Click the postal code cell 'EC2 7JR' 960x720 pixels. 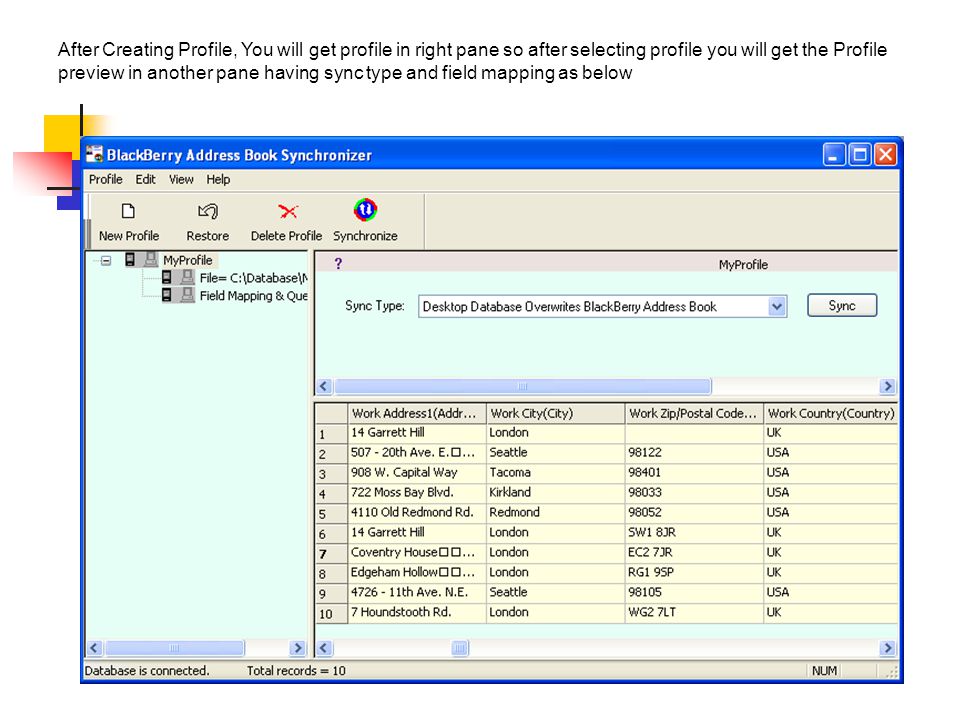[694, 552]
